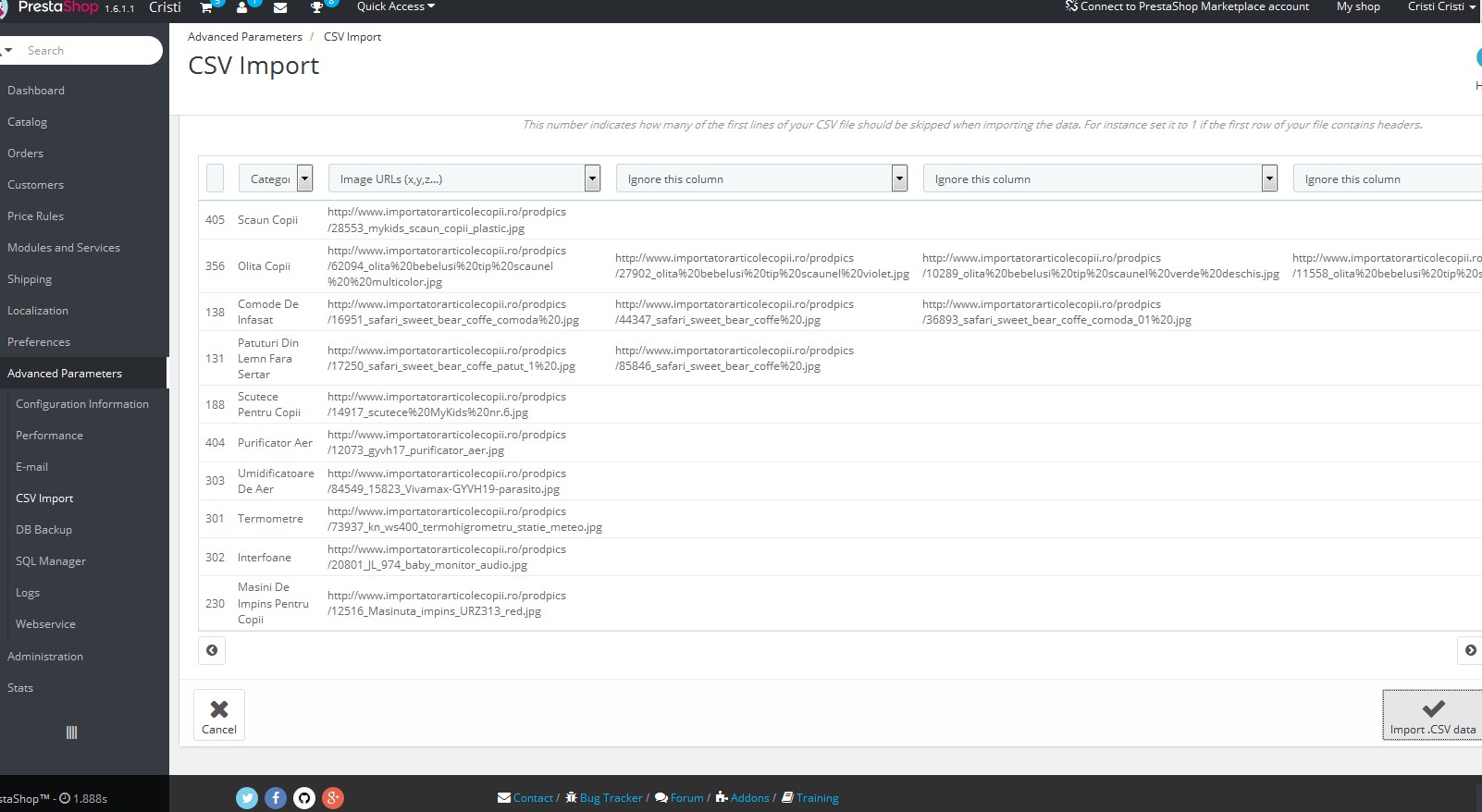Open the DB Backup submenu item
The image size is (1482, 812).
click(43, 530)
